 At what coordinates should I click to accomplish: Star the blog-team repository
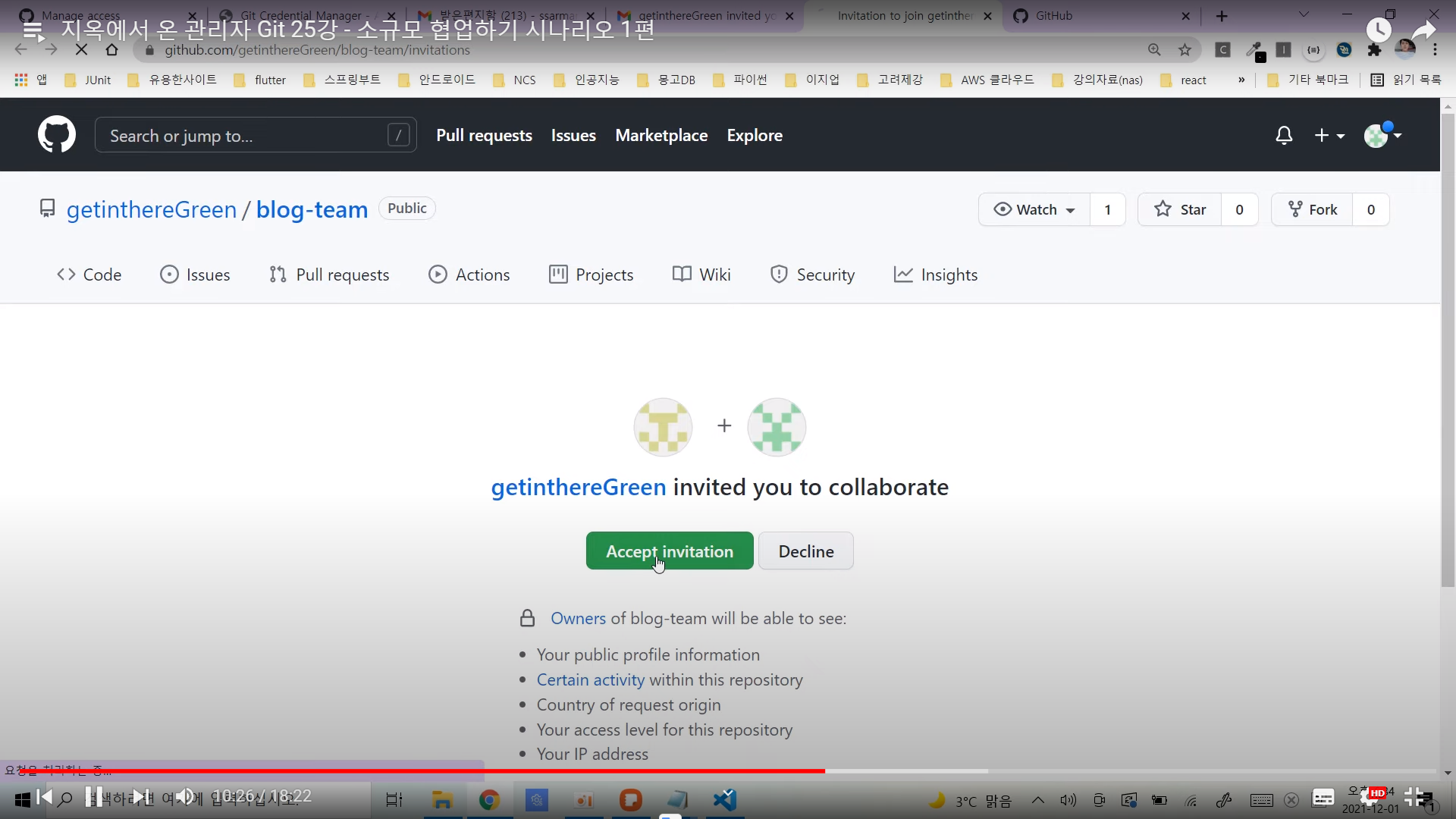1180,209
